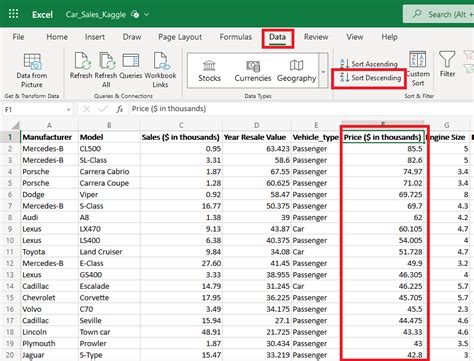Viewport: 474px width, 361px height.
Task: Switch to the Insert tab
Action: (95, 37)
